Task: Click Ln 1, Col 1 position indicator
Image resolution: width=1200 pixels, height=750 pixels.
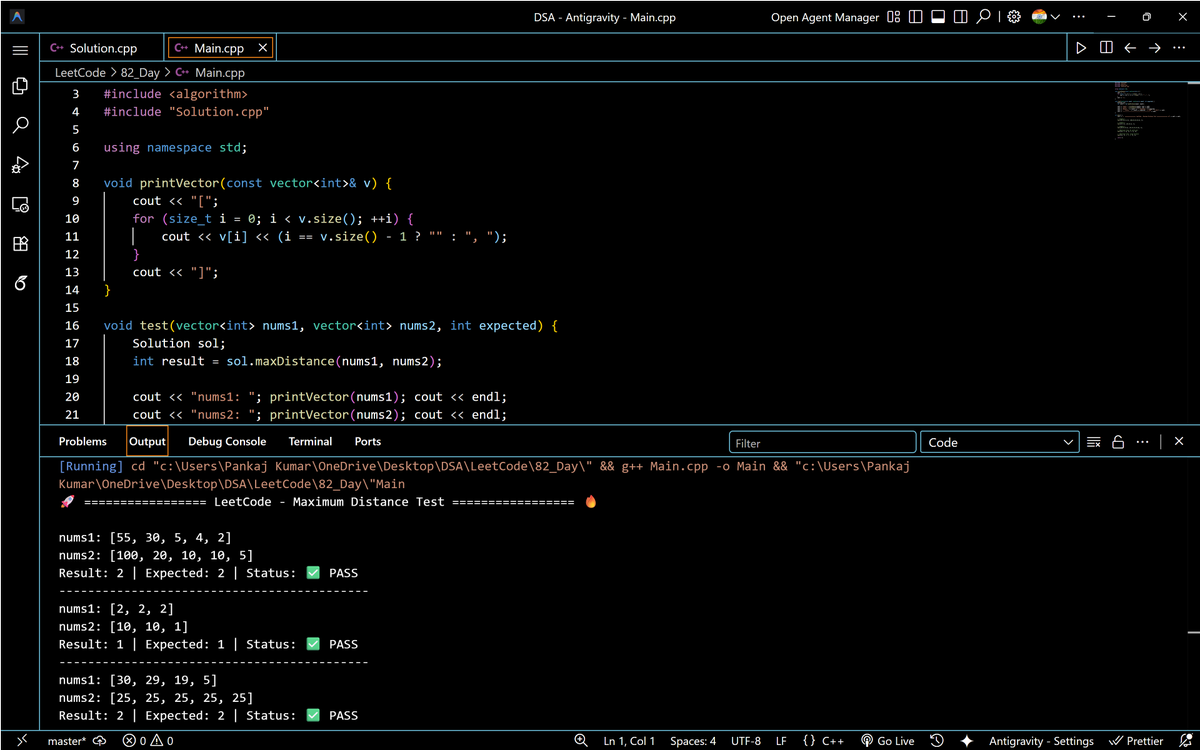Action: 629,741
